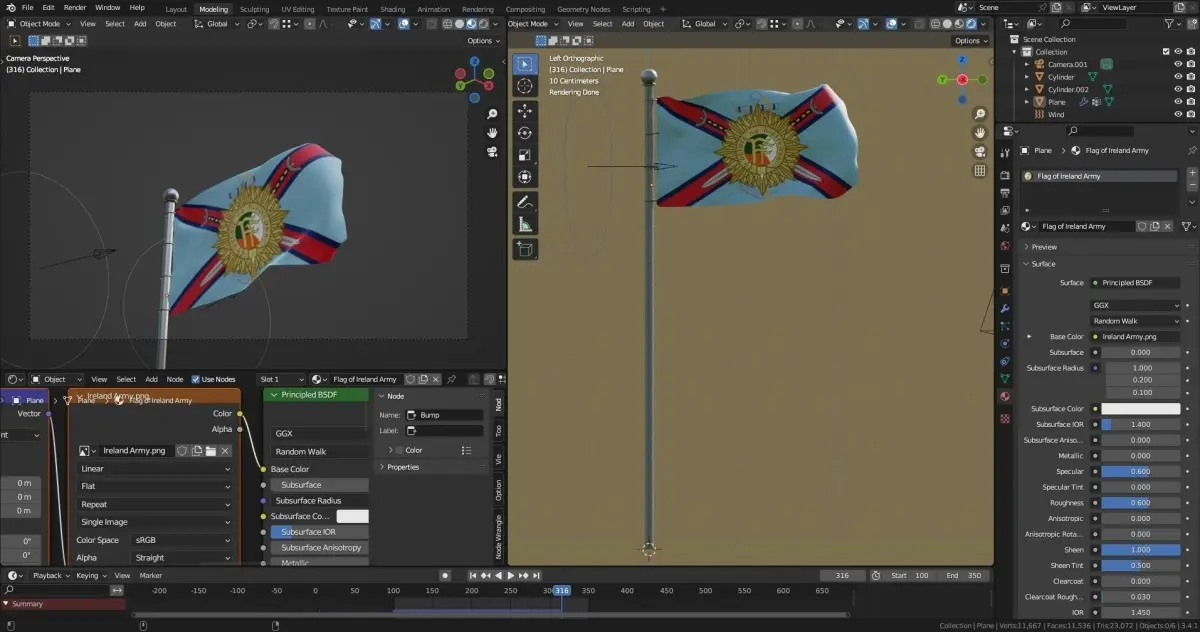Switch to Sculpting workspace tab

pyautogui.click(x=254, y=9)
